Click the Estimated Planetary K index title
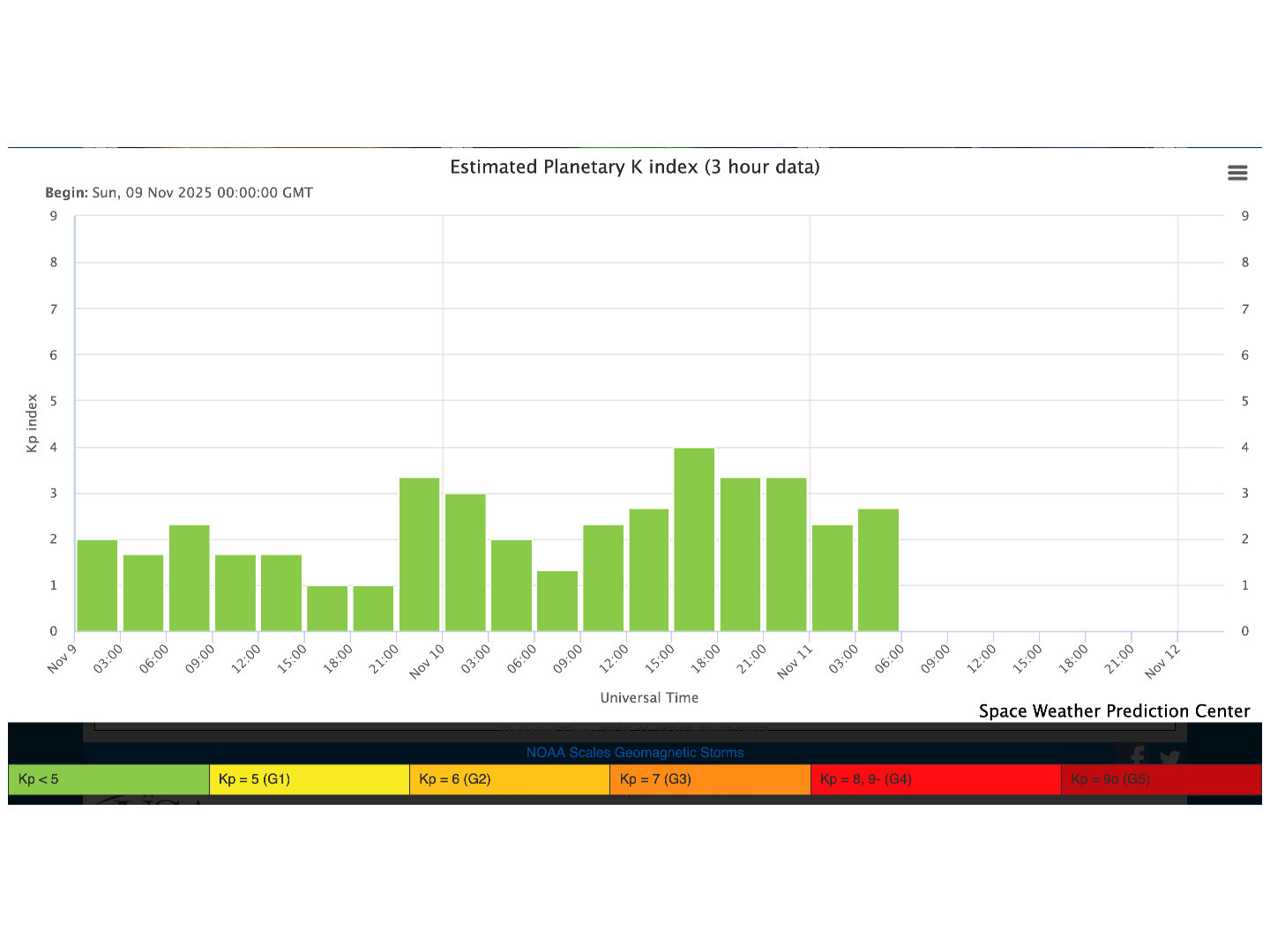The image size is (1270, 952). click(634, 167)
